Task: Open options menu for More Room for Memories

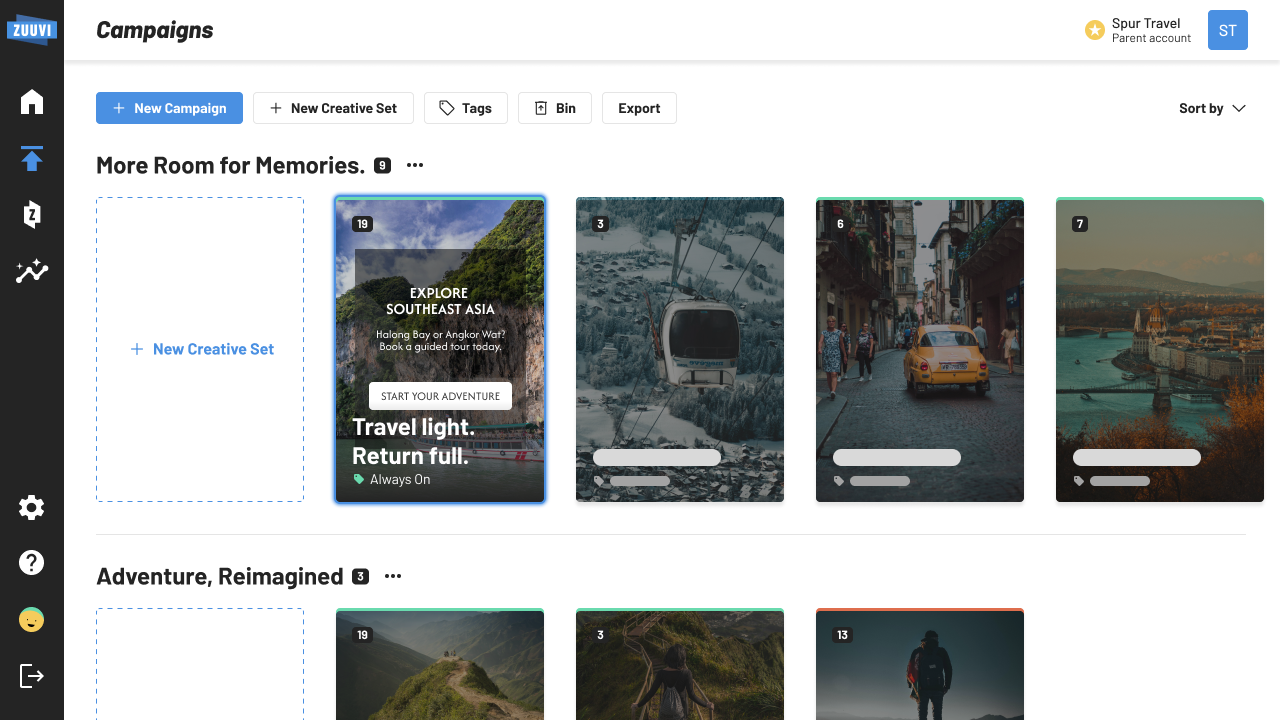Action: click(415, 166)
